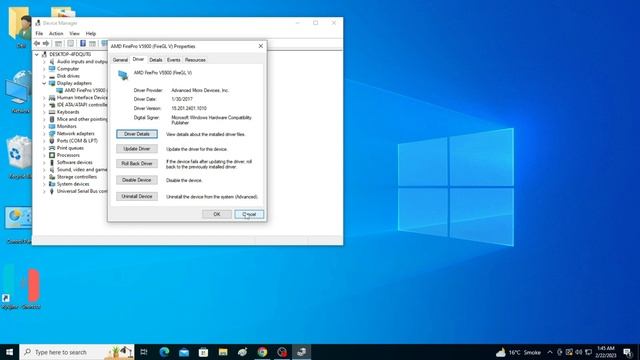
Task: Click the taskbar clock and date
Action: (606, 352)
